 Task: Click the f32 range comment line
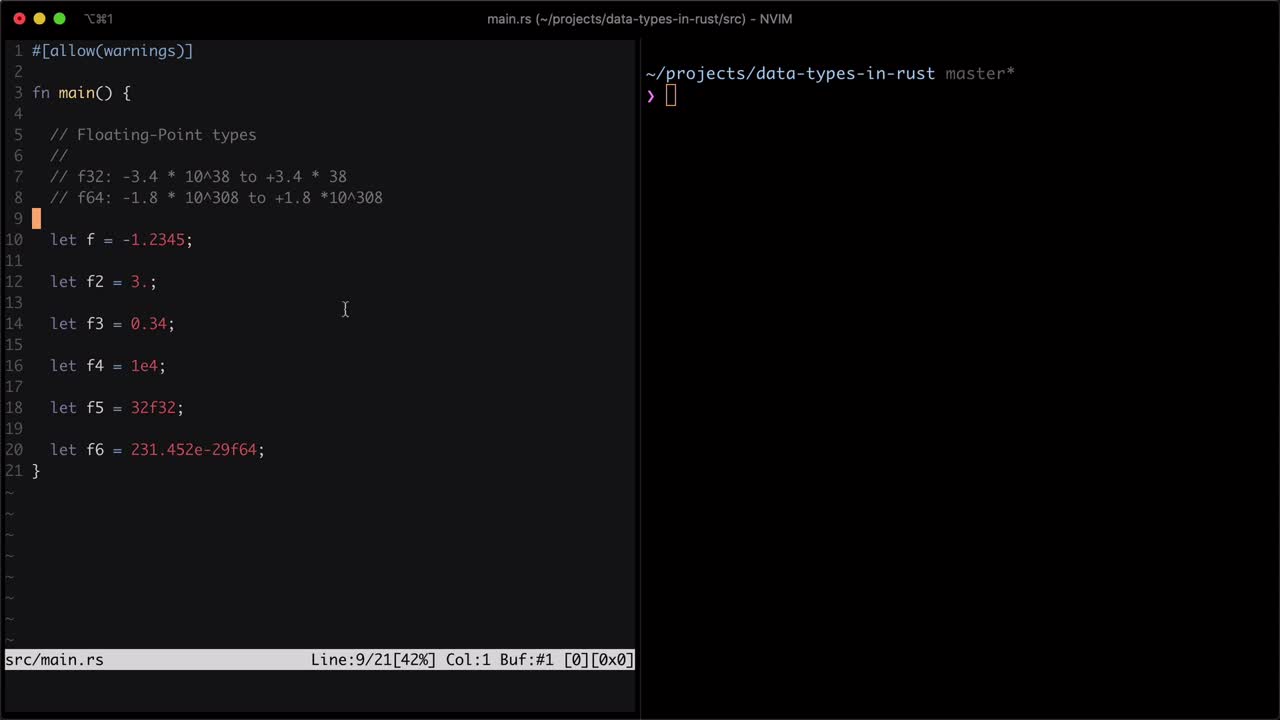pos(198,177)
